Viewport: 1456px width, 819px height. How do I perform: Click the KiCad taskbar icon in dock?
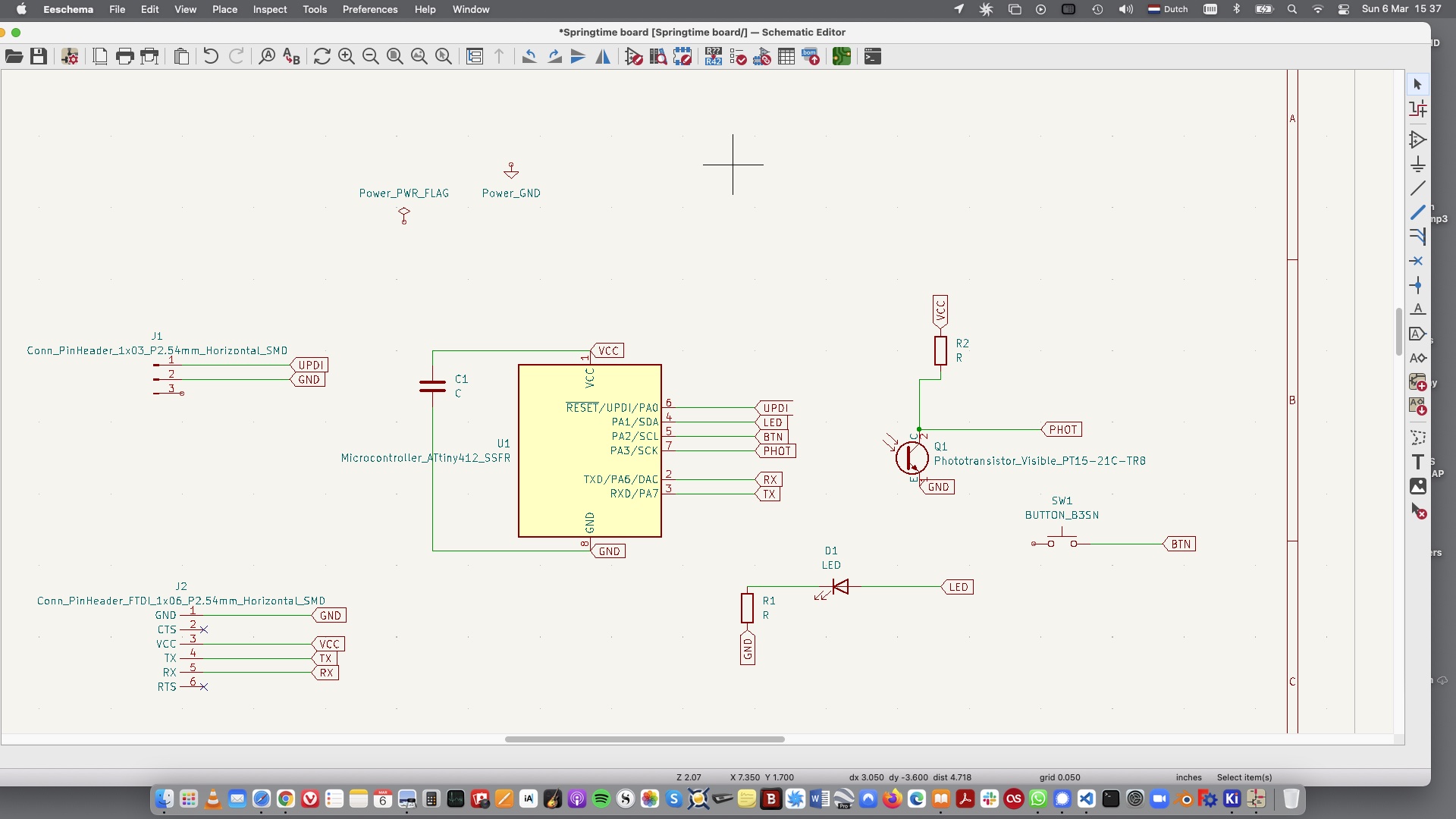pyautogui.click(x=1232, y=798)
